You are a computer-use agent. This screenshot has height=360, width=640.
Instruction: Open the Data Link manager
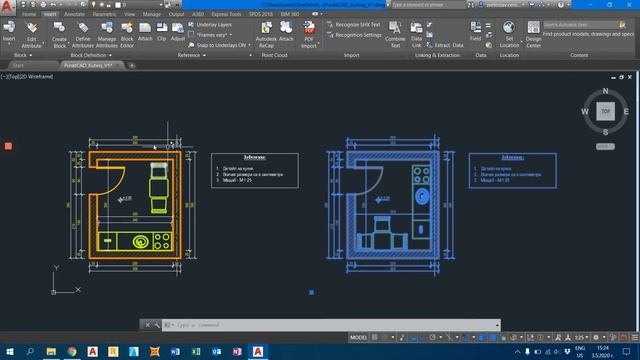(416, 35)
